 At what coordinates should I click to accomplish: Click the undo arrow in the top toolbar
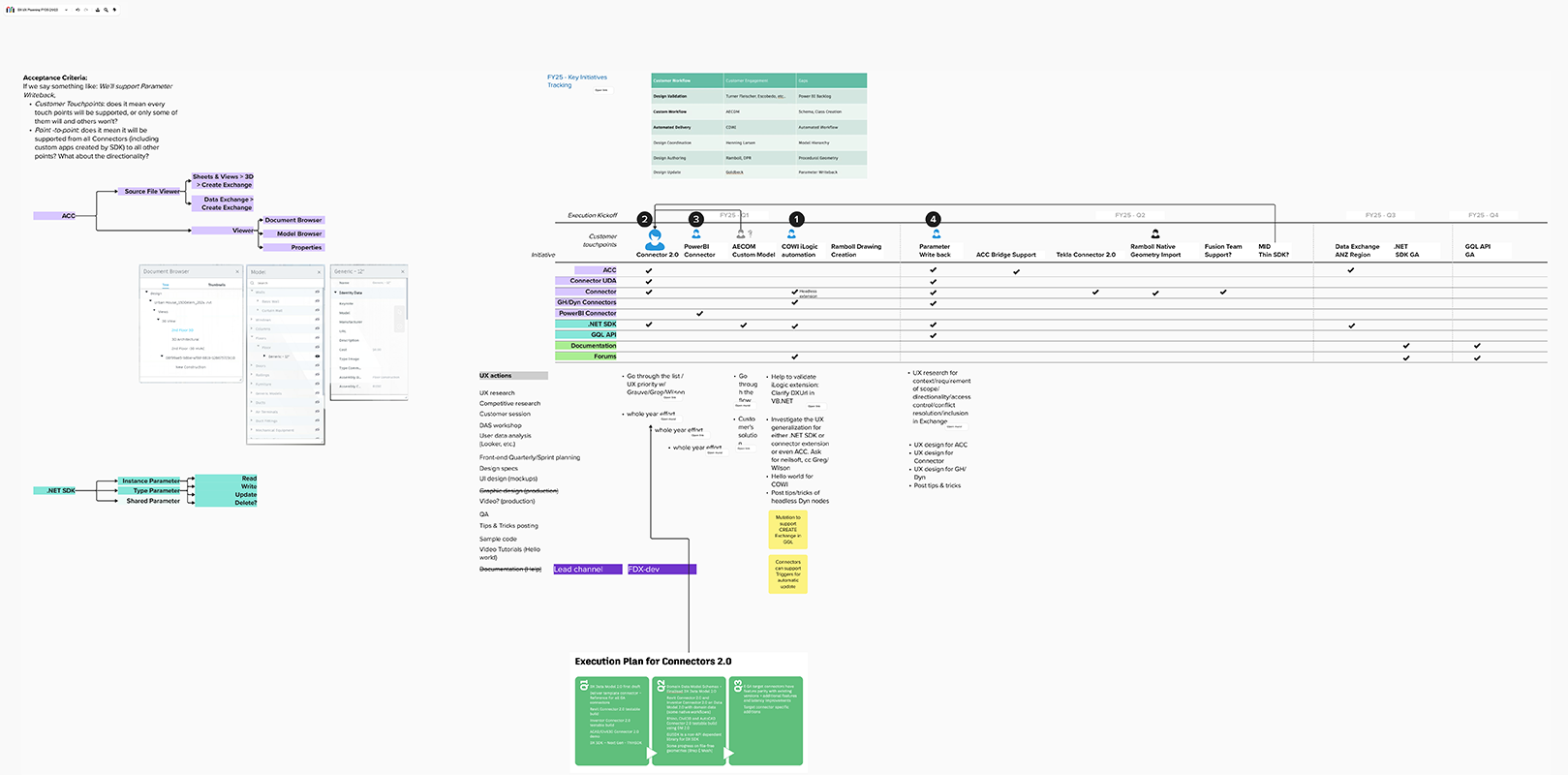tap(77, 10)
